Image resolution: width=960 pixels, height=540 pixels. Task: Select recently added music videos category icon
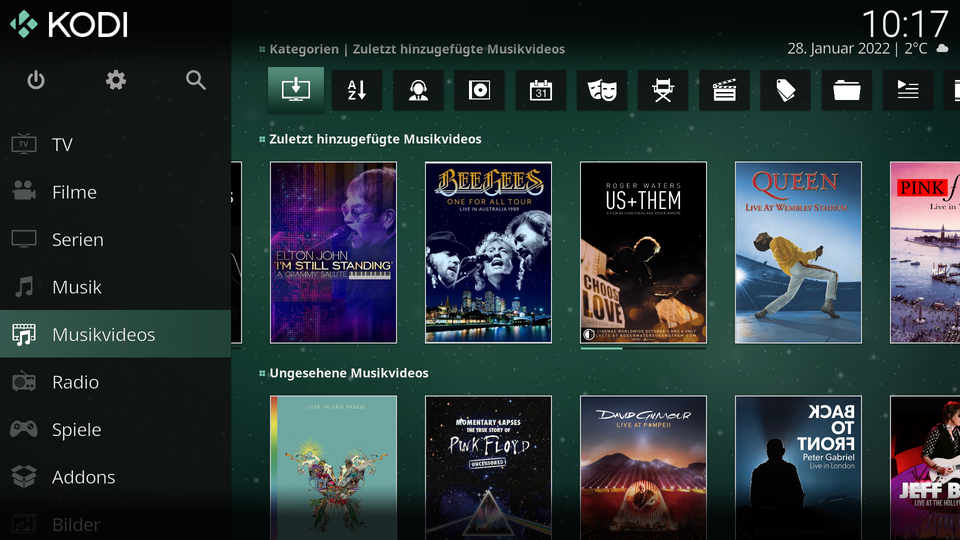coord(296,90)
